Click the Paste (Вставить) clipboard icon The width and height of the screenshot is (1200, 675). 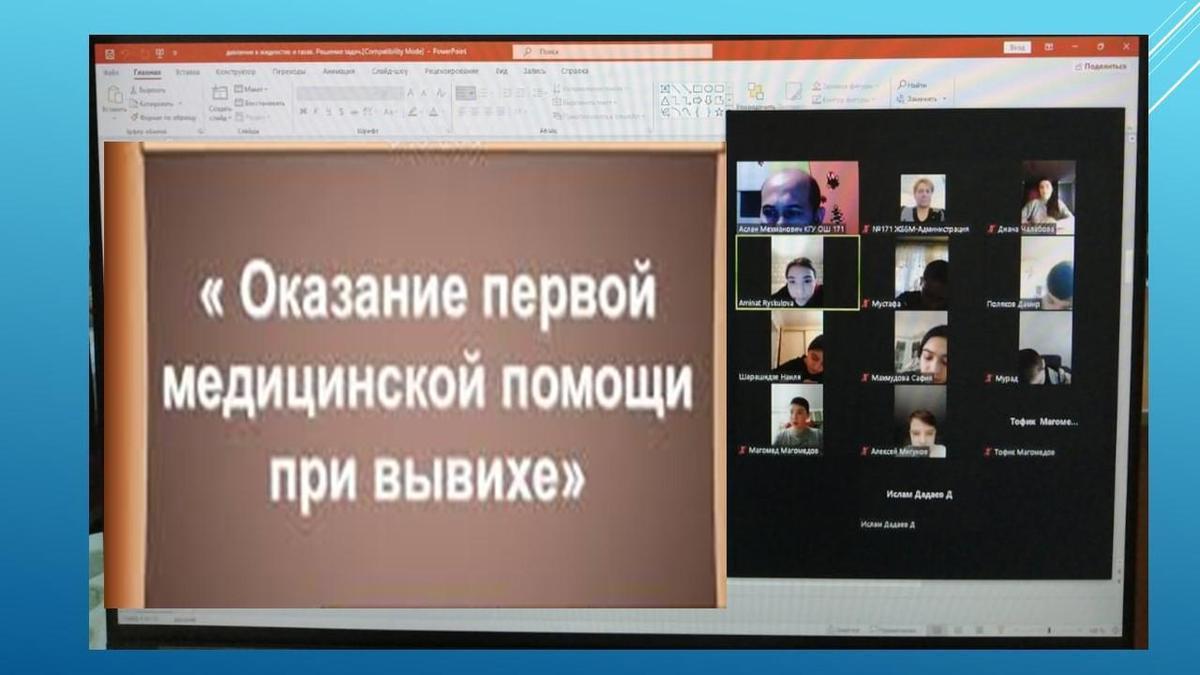pos(114,97)
